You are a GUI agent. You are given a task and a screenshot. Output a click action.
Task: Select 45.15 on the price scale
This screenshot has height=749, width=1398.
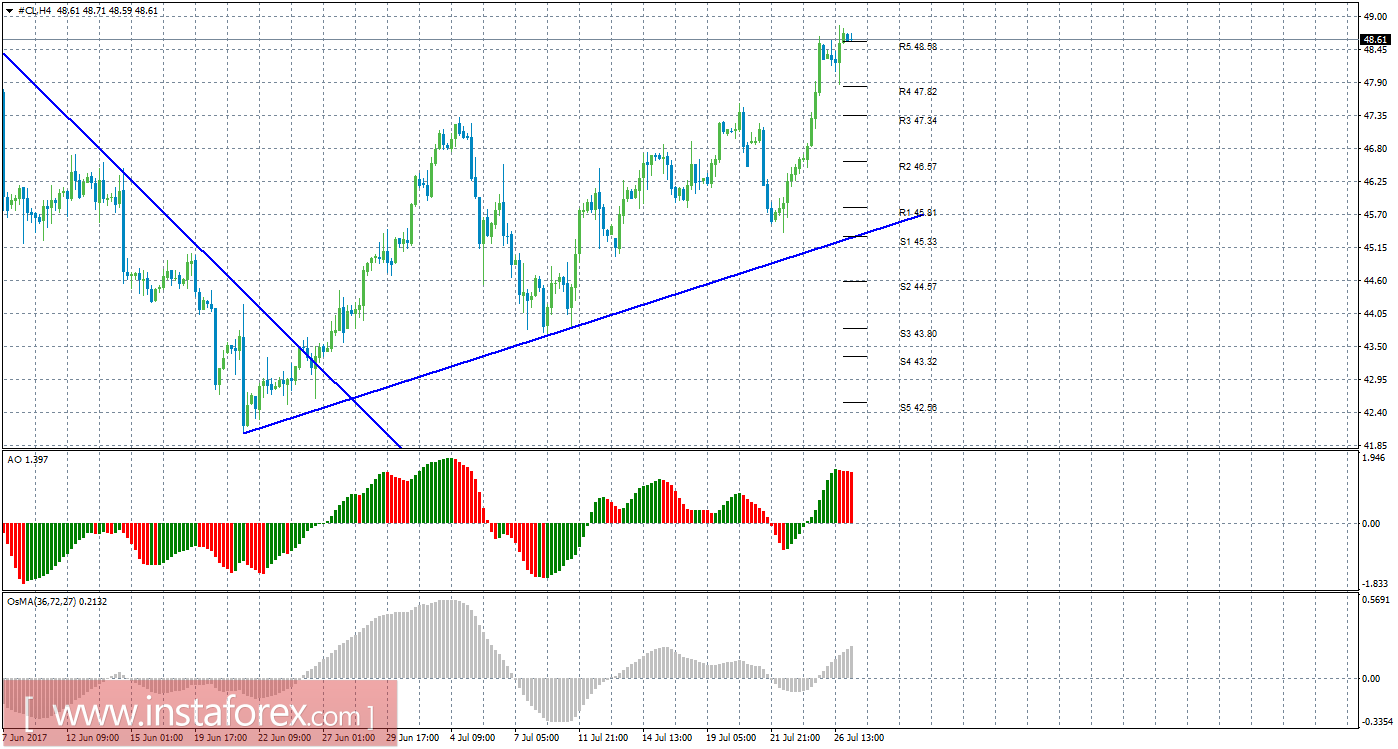tap(1376, 248)
